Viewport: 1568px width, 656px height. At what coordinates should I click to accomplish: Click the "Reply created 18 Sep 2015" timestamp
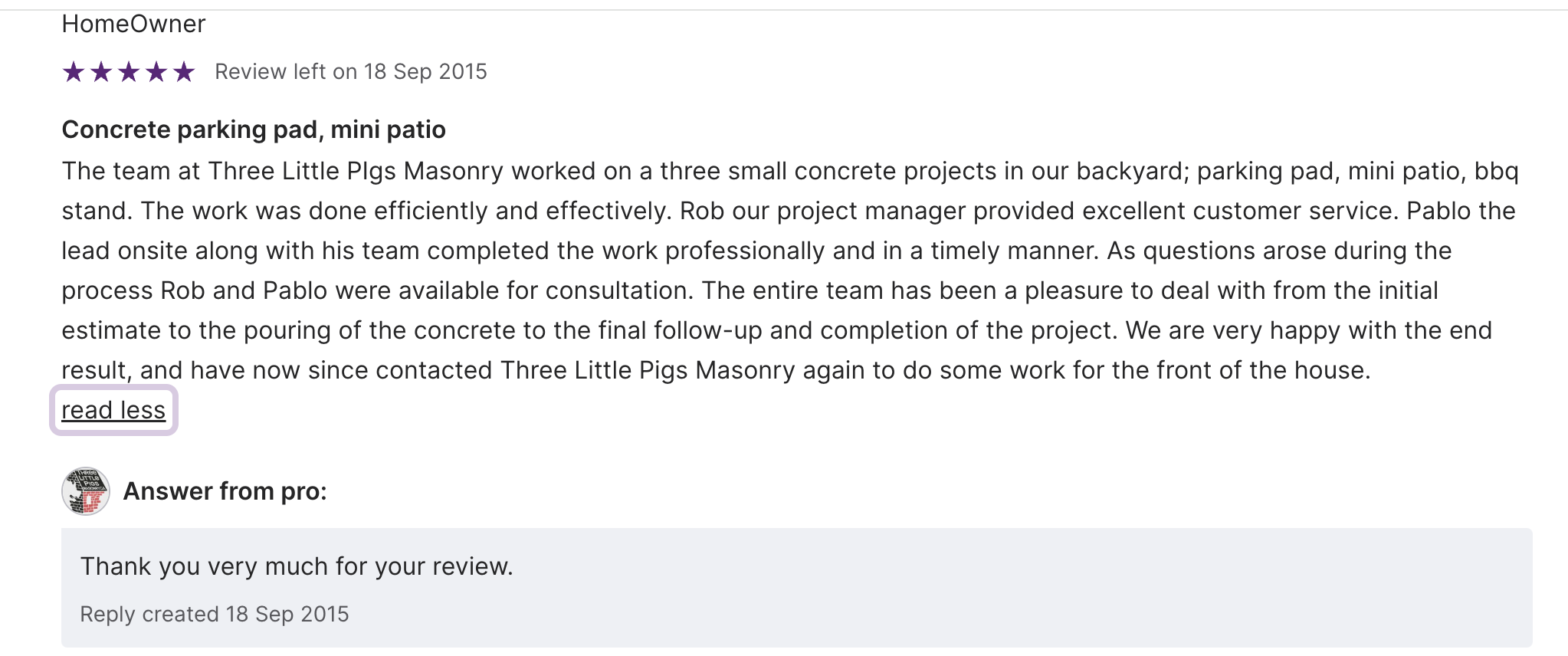(215, 615)
